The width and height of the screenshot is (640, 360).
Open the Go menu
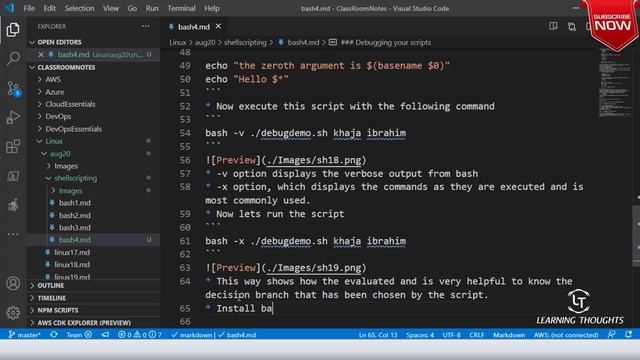coord(132,8)
